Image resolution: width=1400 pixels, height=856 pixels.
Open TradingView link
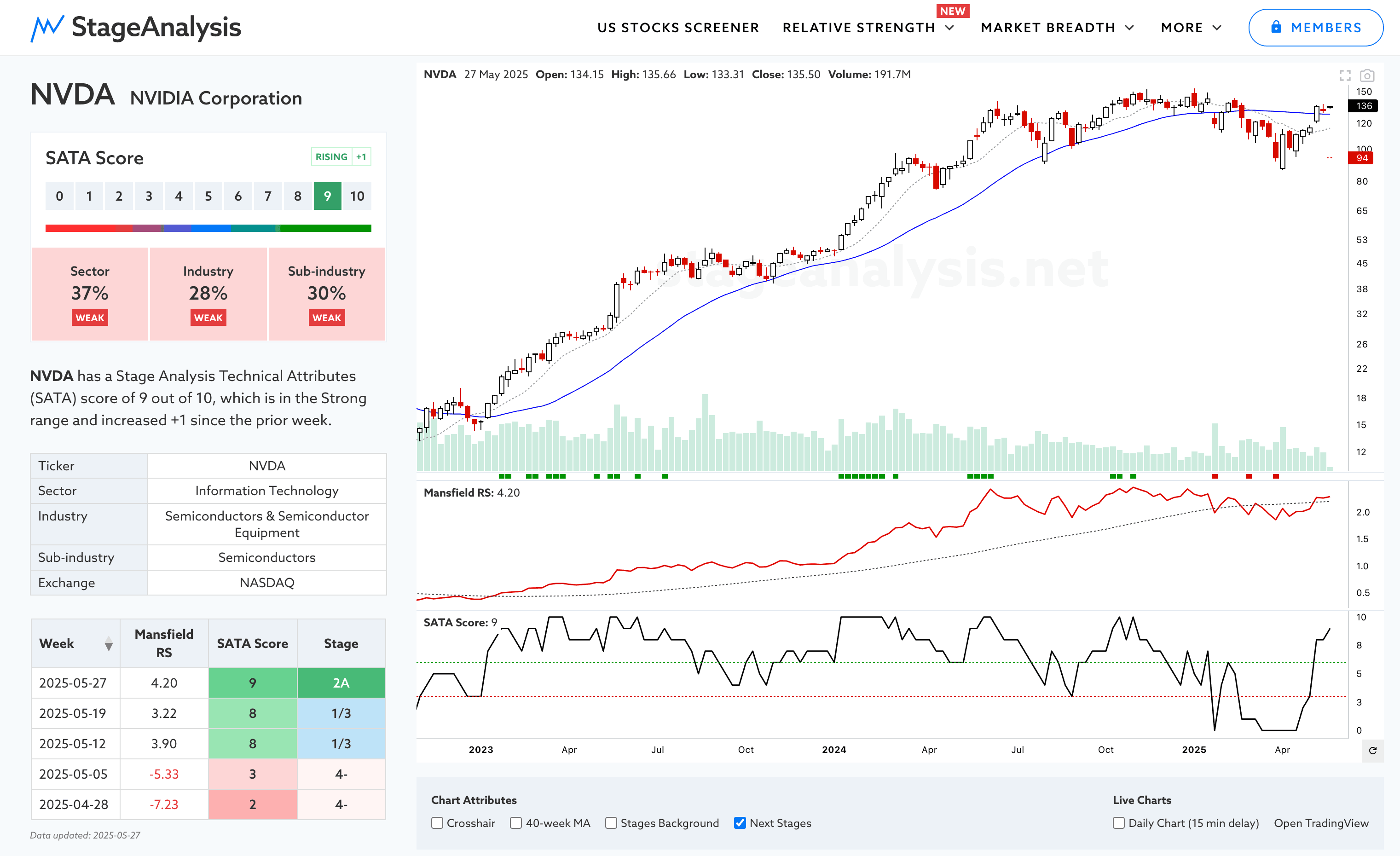pyautogui.click(x=1321, y=823)
